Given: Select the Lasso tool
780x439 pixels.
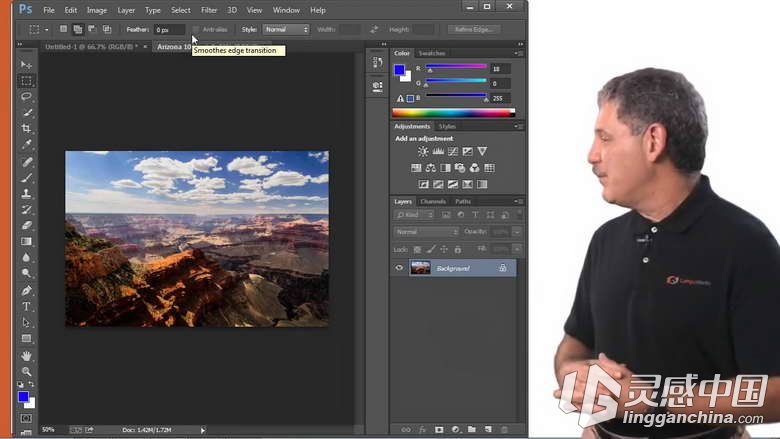Looking at the screenshot, I should [x=26, y=96].
